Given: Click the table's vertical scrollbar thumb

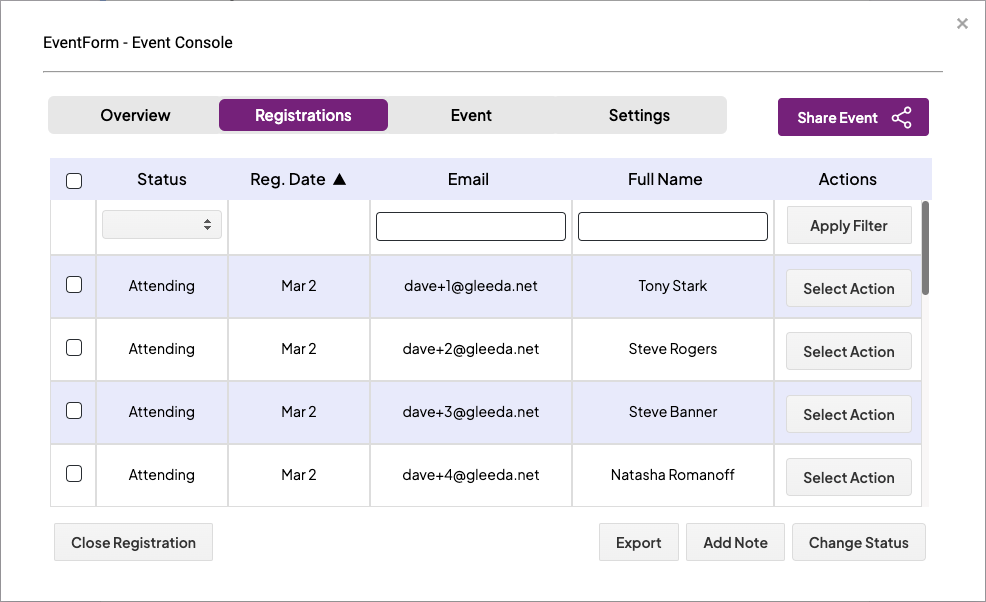Looking at the screenshot, I should (x=925, y=248).
